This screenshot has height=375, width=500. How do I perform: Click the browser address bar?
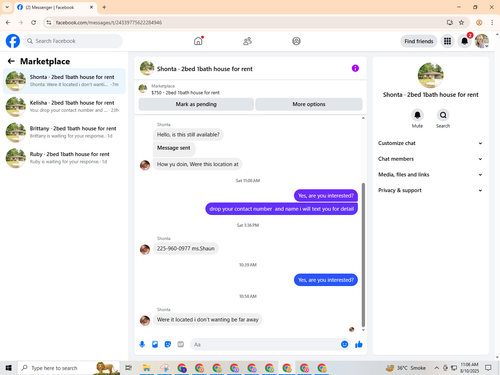click(247, 22)
